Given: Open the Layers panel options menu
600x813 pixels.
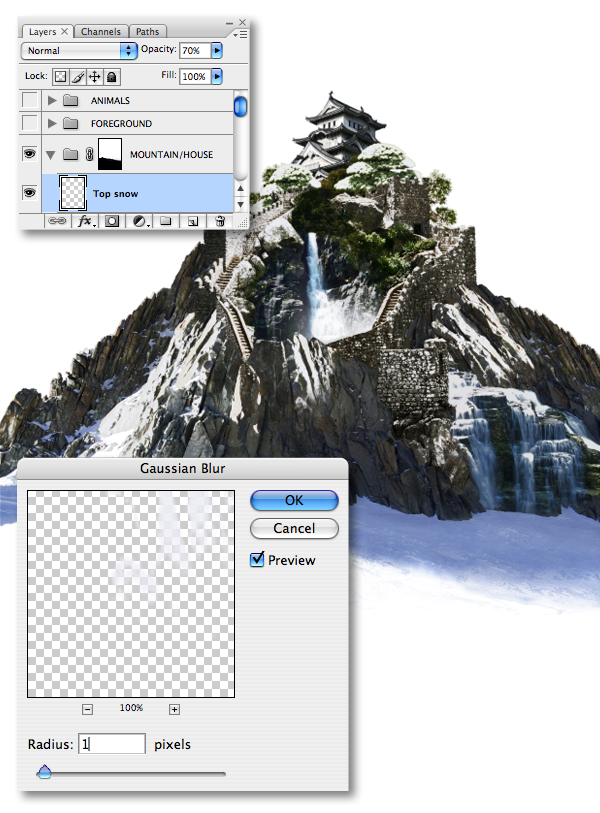Looking at the screenshot, I should click(x=240, y=34).
